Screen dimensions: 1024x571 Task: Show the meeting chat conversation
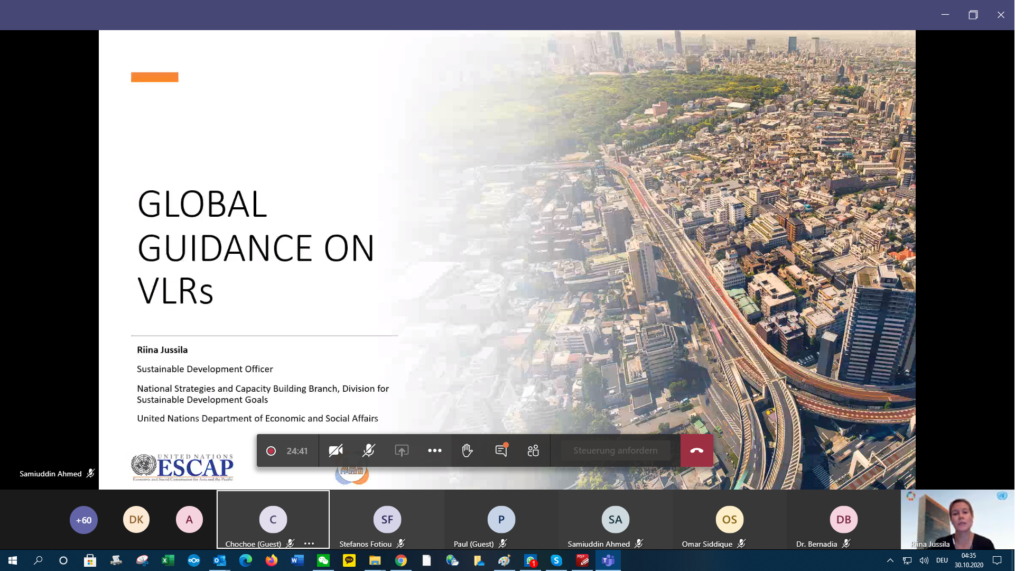point(501,451)
